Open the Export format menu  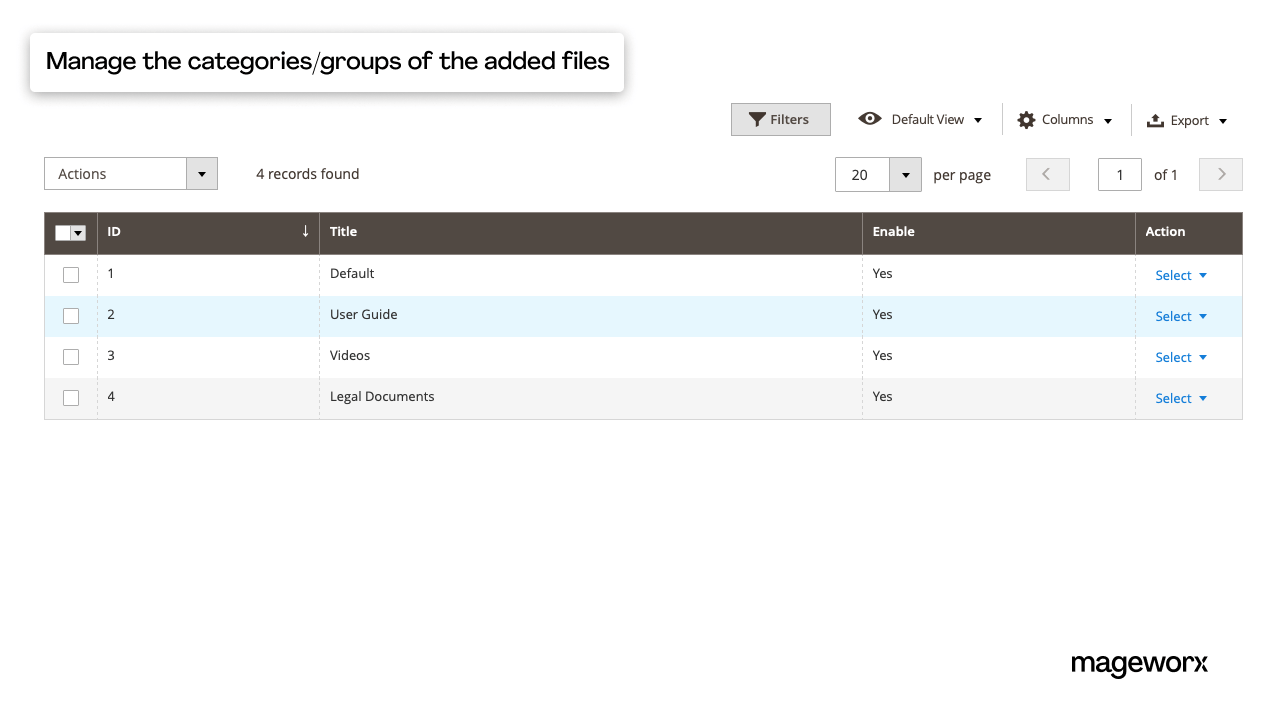[x=1222, y=120]
